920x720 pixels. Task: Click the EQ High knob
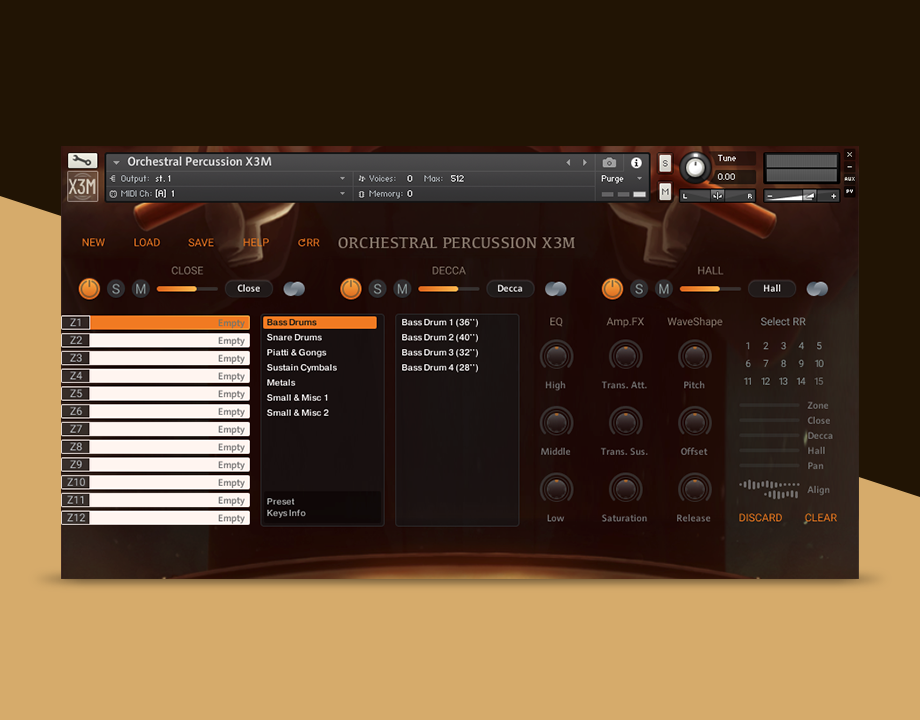click(556, 356)
